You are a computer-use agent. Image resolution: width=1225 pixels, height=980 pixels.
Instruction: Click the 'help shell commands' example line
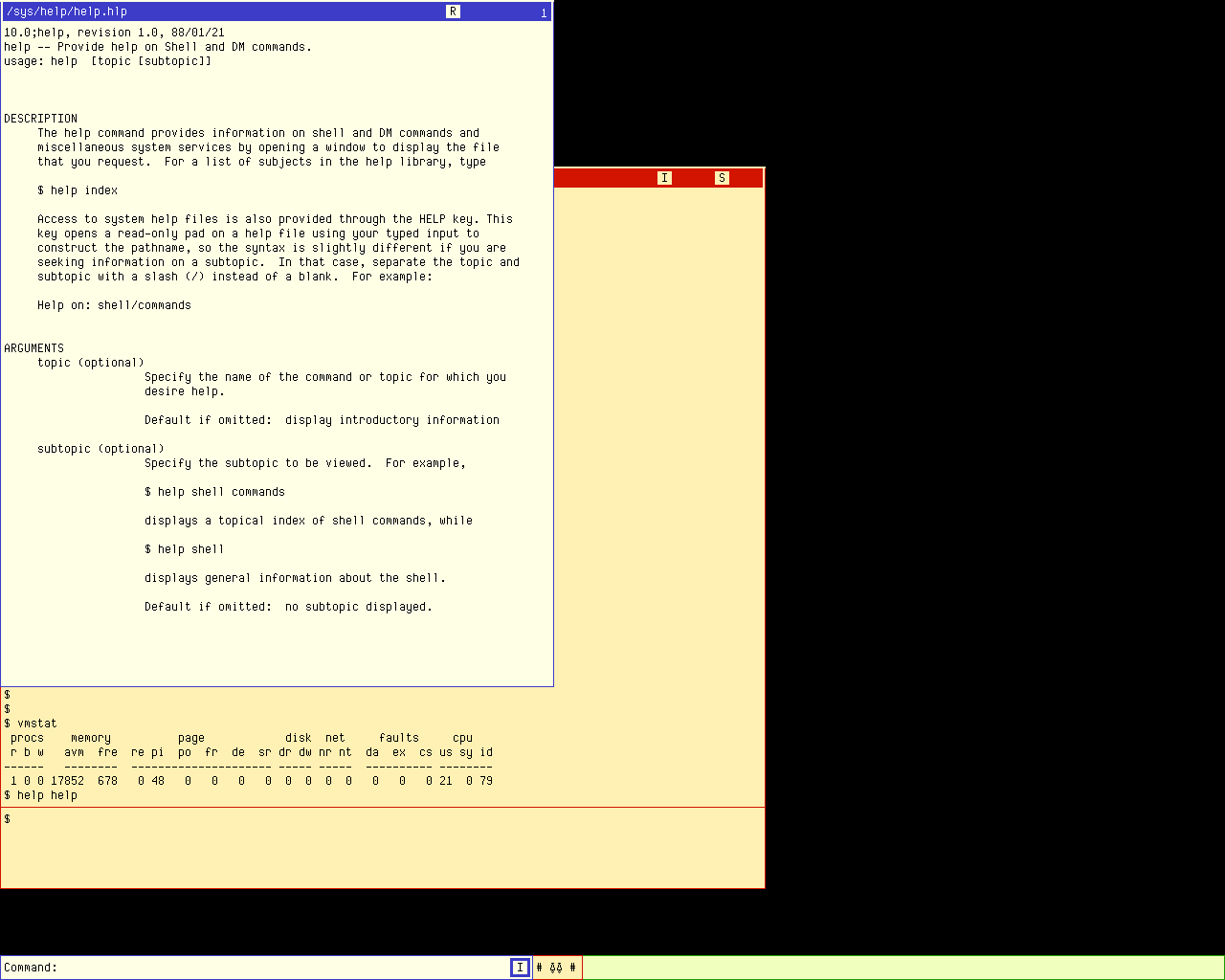tap(214, 492)
